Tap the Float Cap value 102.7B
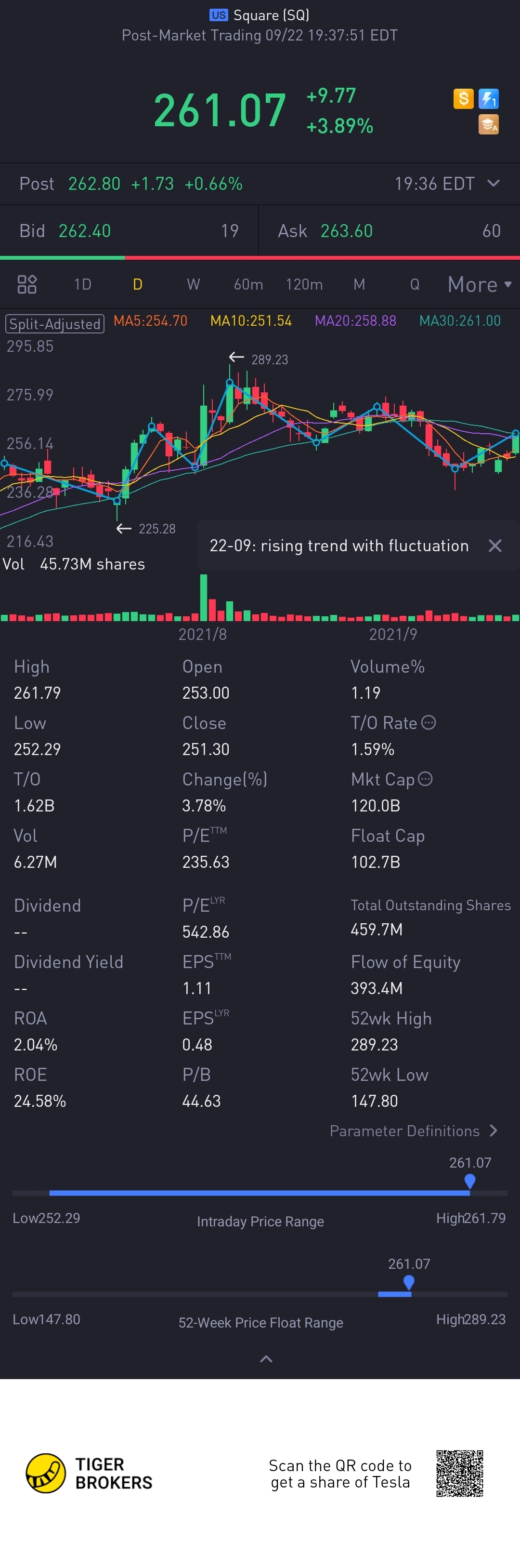Screen dimensions: 520x1568 coord(375,862)
